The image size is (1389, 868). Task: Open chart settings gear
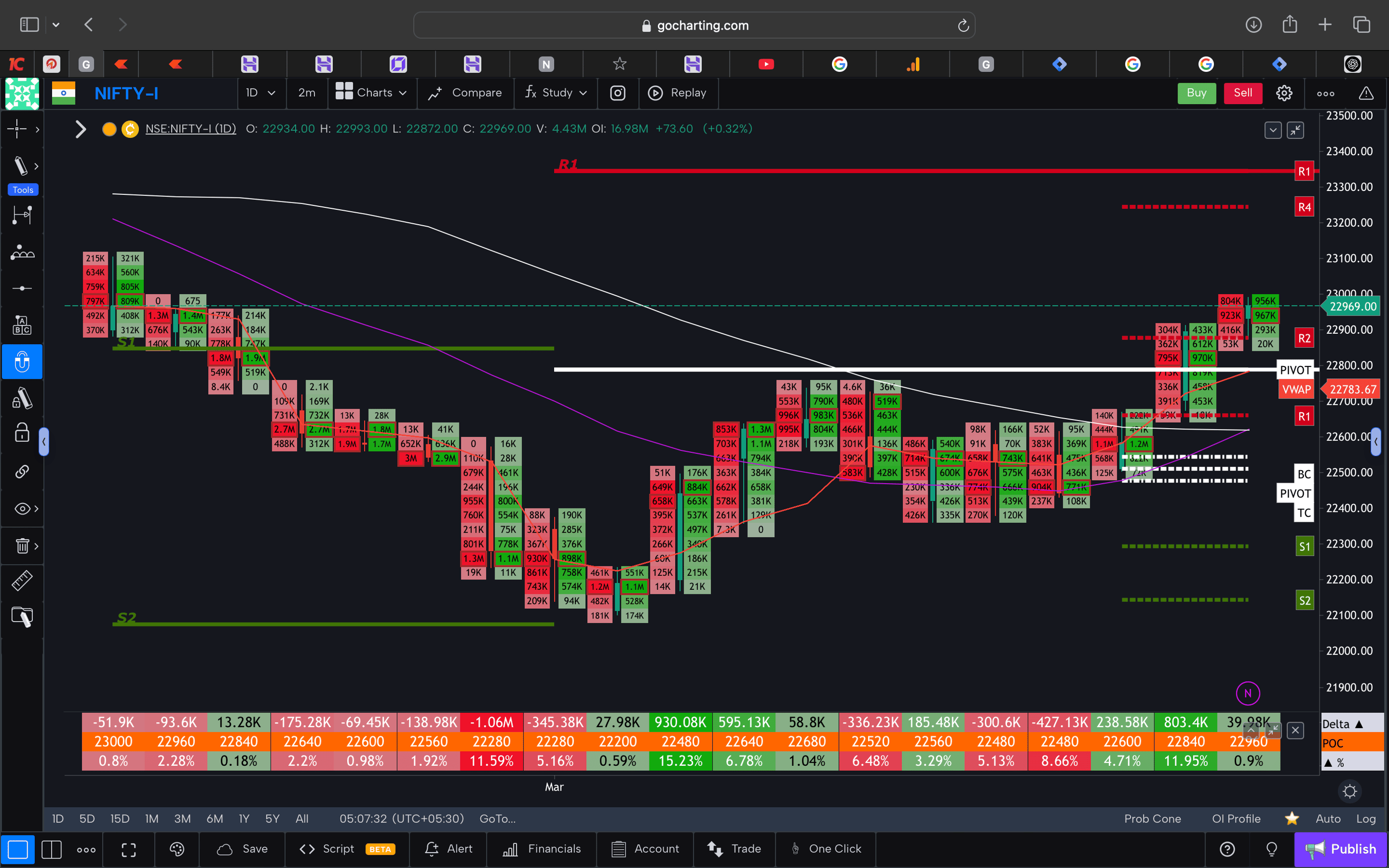(x=1284, y=93)
